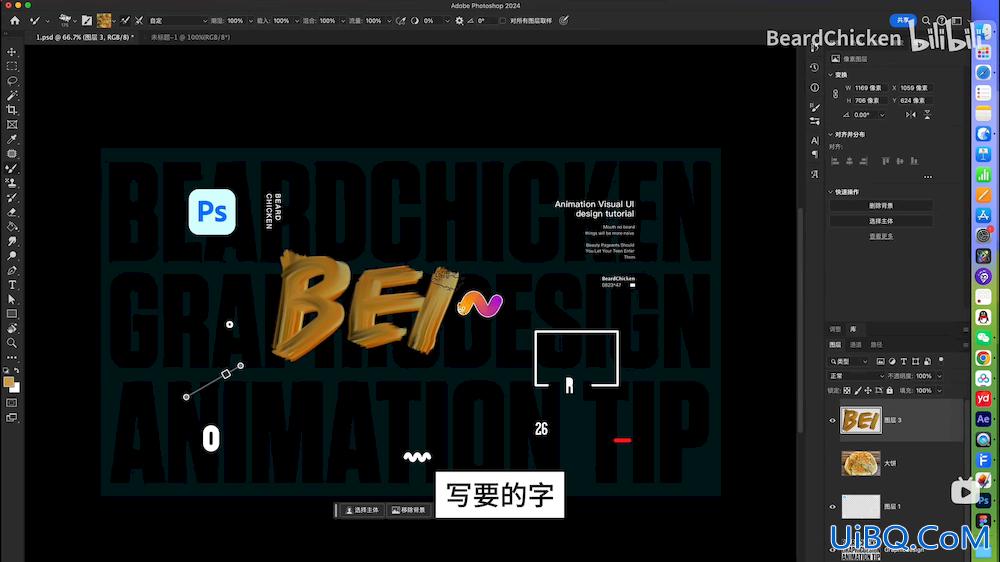Align top edges in Properties panel
Viewport: 1000px width, 562px height.
tap(885, 161)
